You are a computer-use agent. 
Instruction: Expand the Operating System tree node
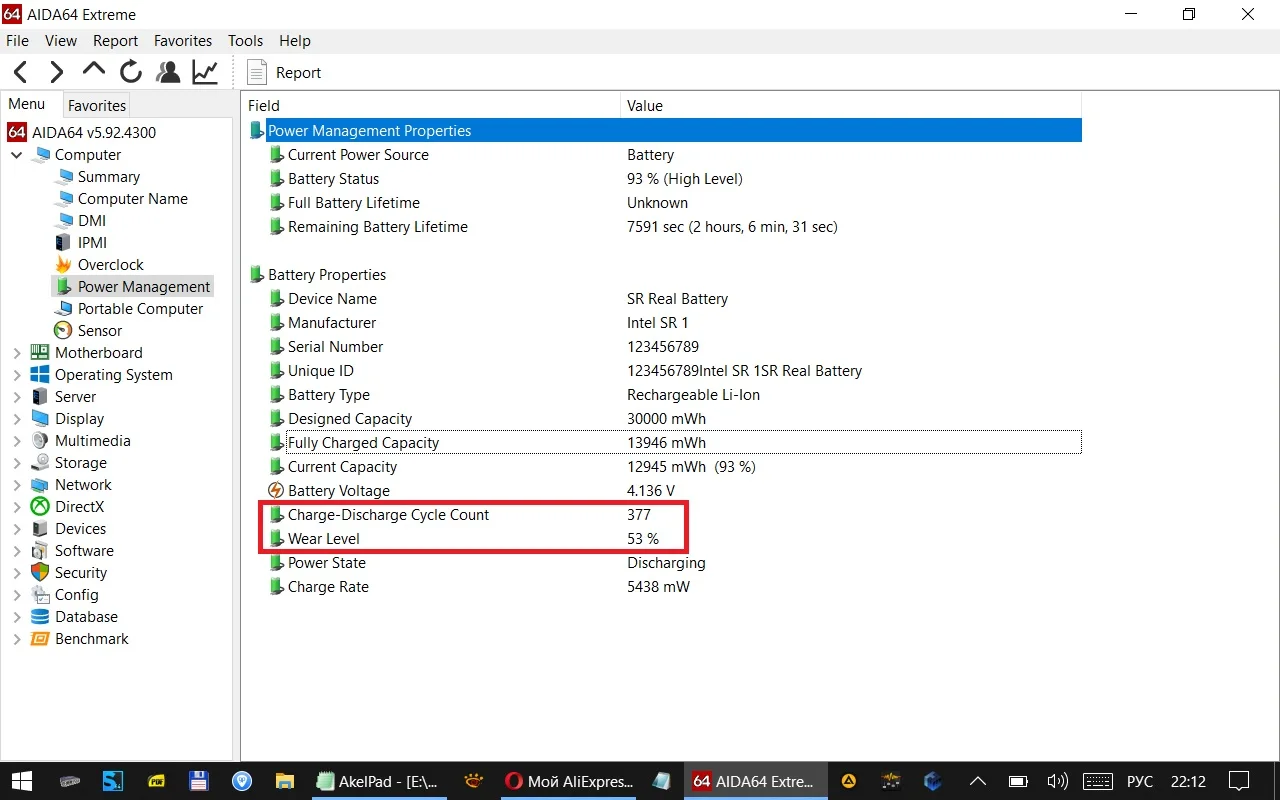[17, 375]
